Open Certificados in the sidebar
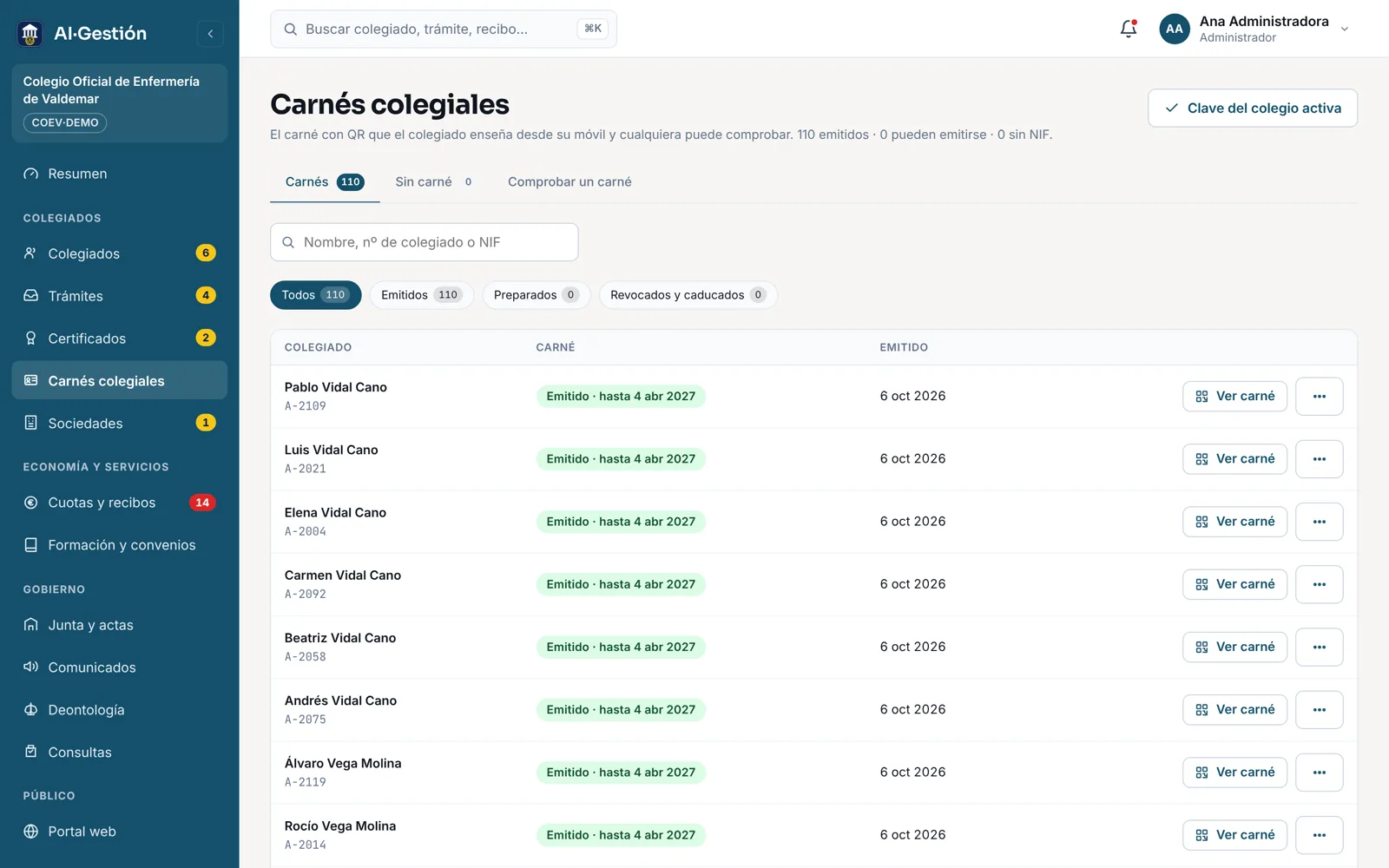The height and width of the screenshot is (868, 1389). (x=120, y=339)
